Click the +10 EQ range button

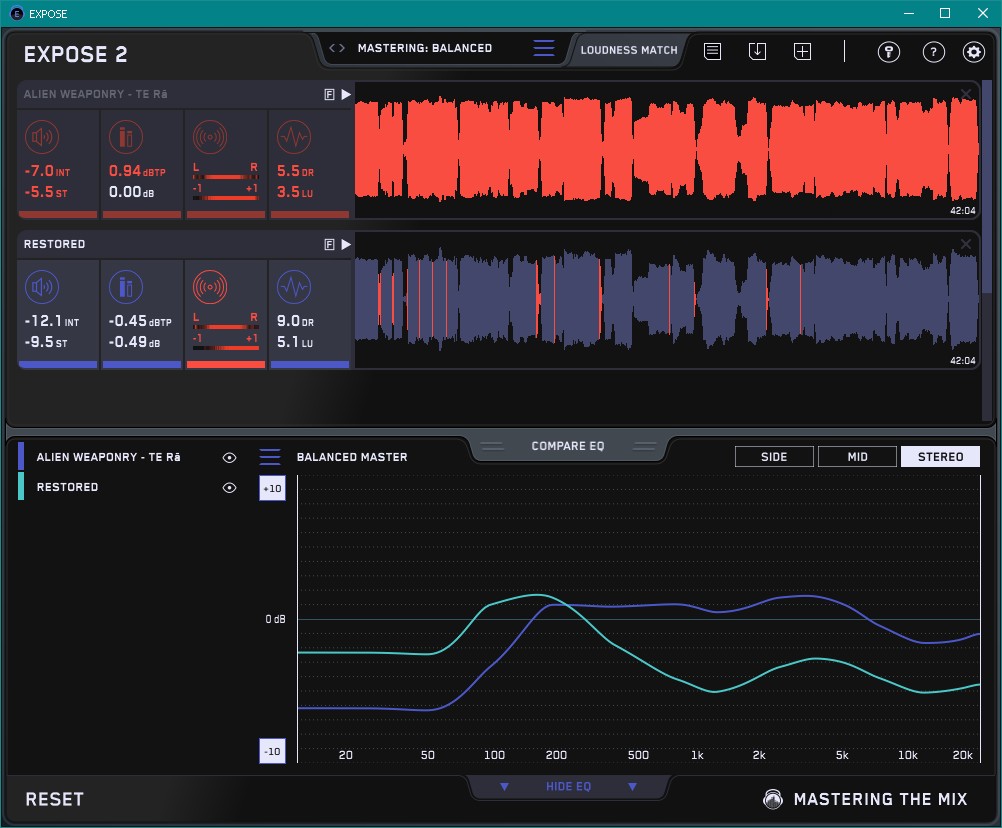tap(272, 488)
